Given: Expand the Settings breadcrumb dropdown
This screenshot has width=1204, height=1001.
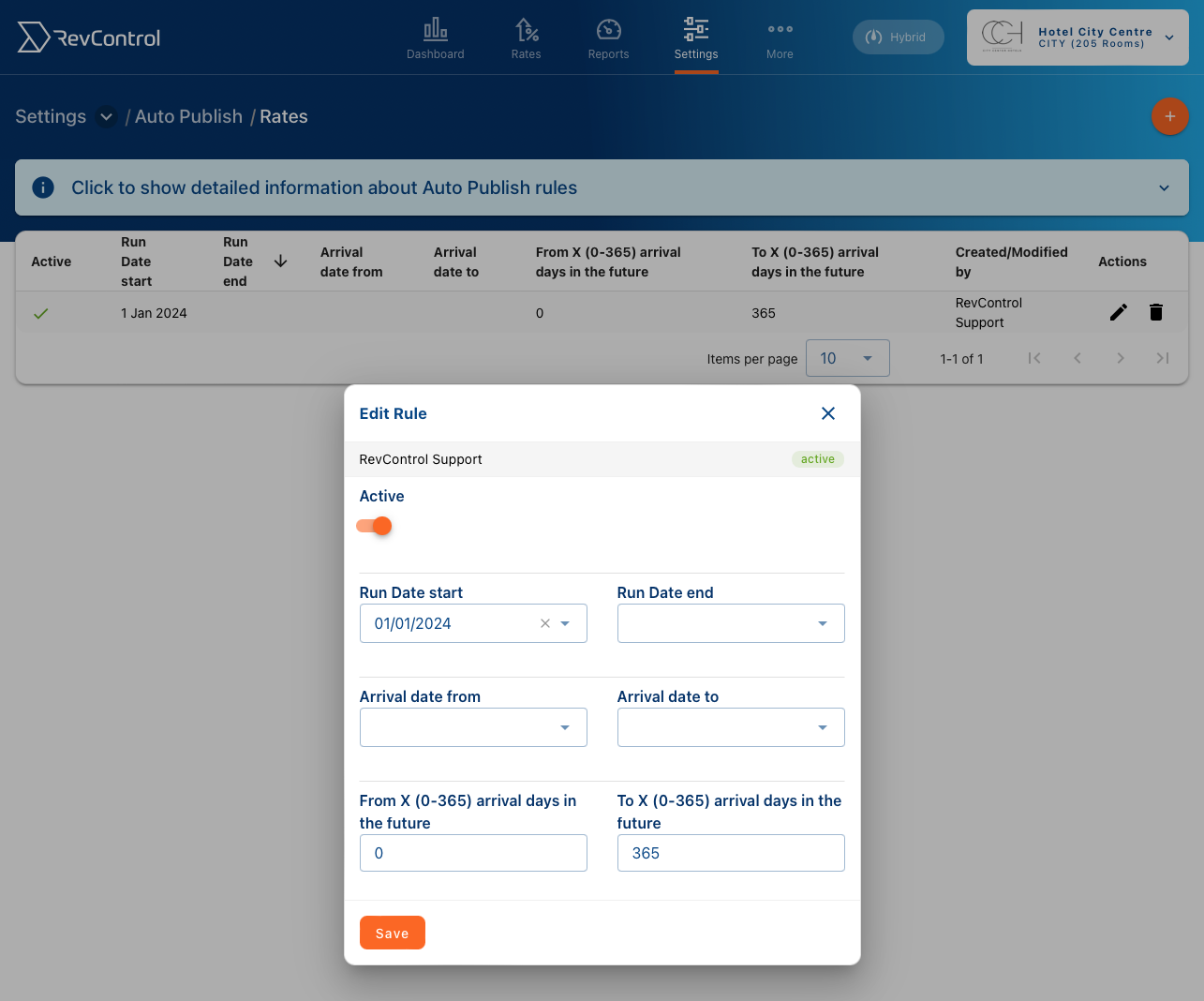Looking at the screenshot, I should pyautogui.click(x=106, y=117).
